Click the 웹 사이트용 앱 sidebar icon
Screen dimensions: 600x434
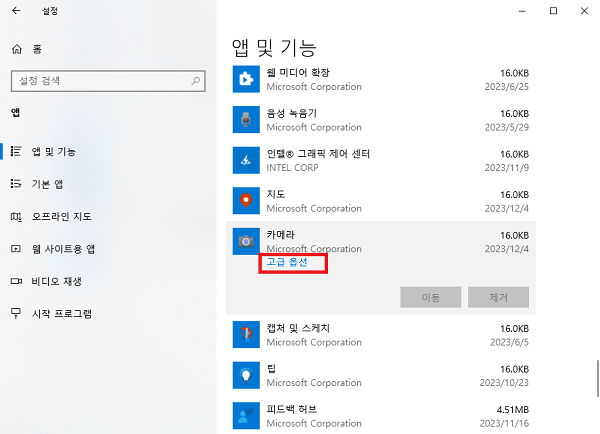[x=16, y=249]
